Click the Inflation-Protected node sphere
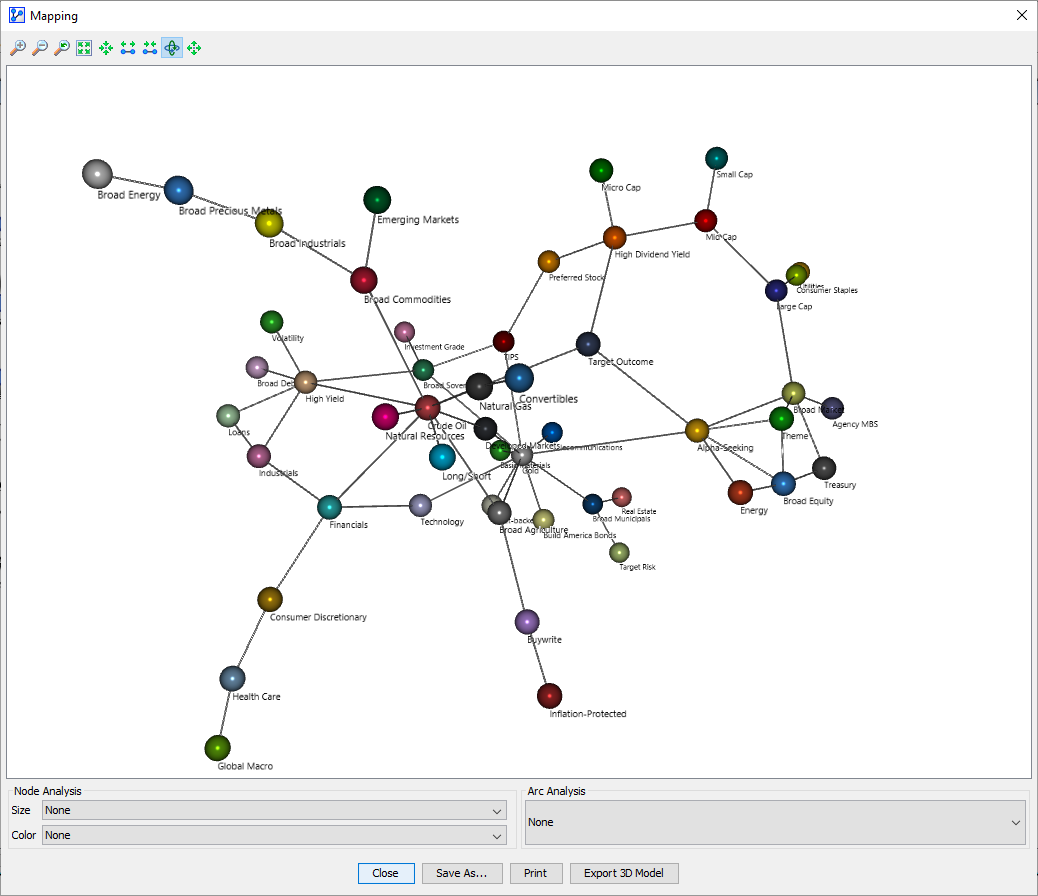The height and width of the screenshot is (896, 1038). 549,695
